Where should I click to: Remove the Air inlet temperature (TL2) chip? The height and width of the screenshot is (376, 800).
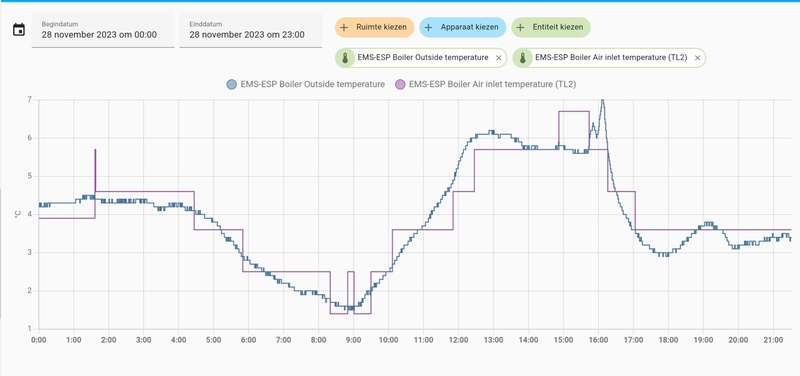pyautogui.click(x=697, y=58)
